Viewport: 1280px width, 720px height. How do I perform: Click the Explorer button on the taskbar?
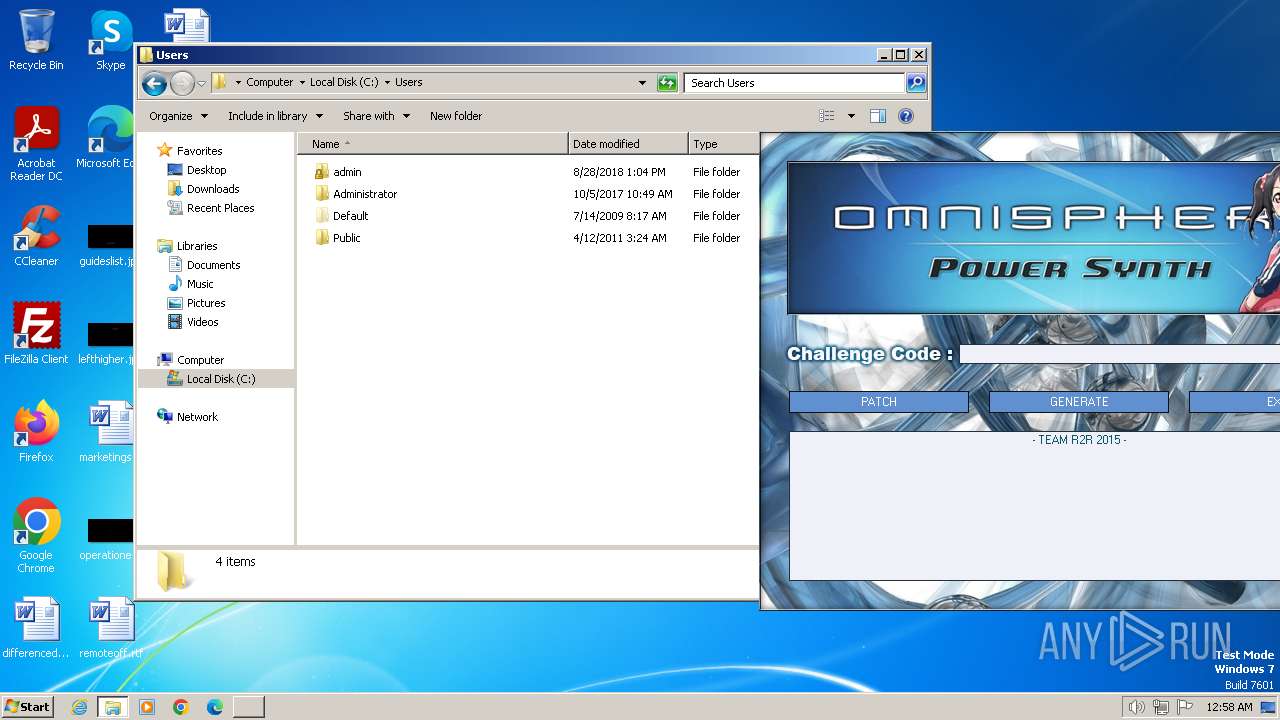113,707
